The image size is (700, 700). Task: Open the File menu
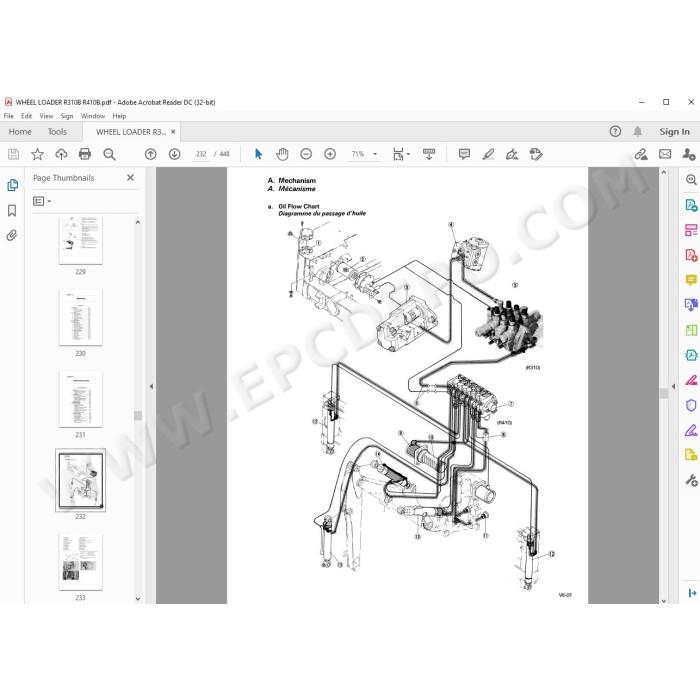[8, 116]
